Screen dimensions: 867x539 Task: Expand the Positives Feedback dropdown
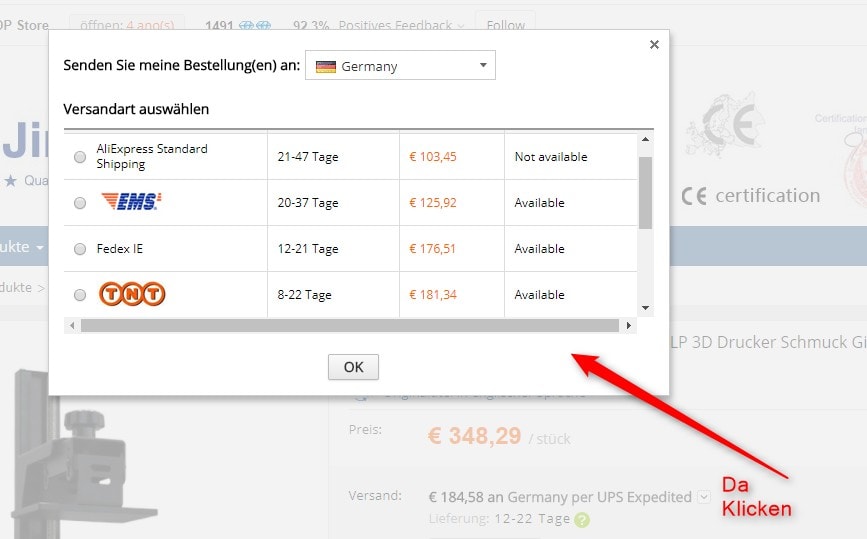(460, 25)
